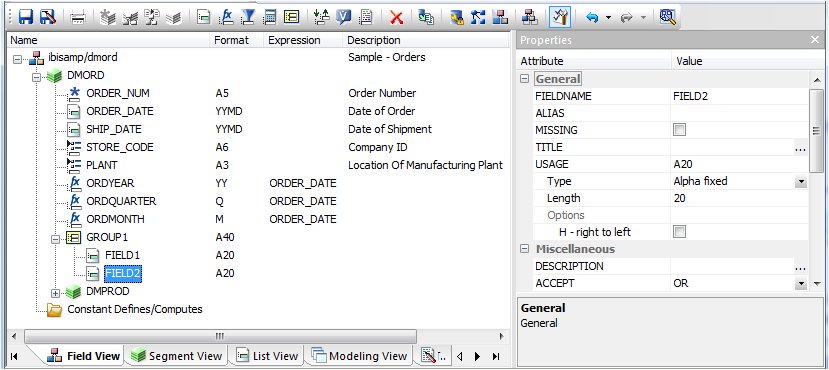Click the plain grey stacked segment icon
The image size is (829, 370).
[x=173, y=18]
